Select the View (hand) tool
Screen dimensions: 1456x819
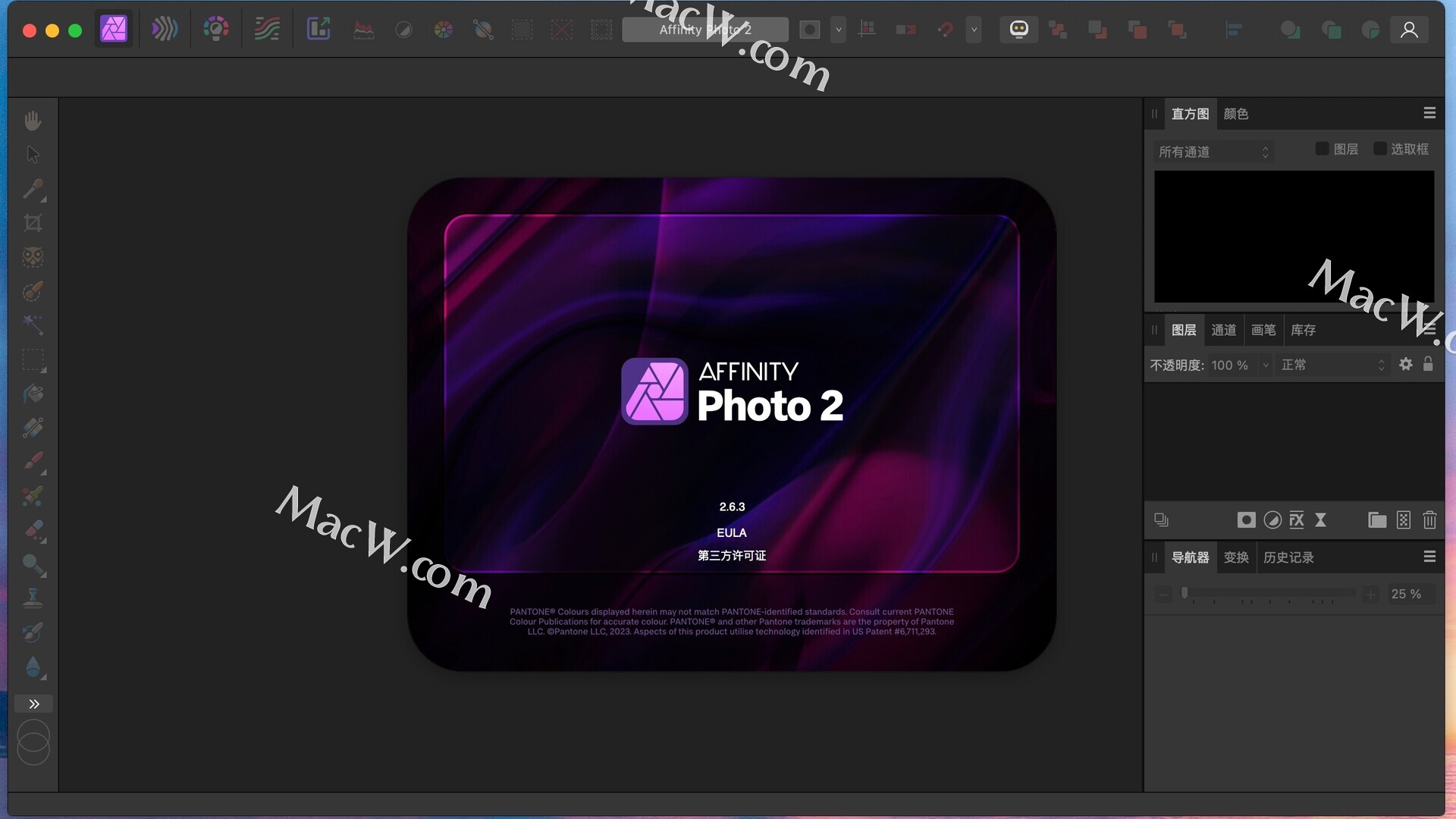33,121
